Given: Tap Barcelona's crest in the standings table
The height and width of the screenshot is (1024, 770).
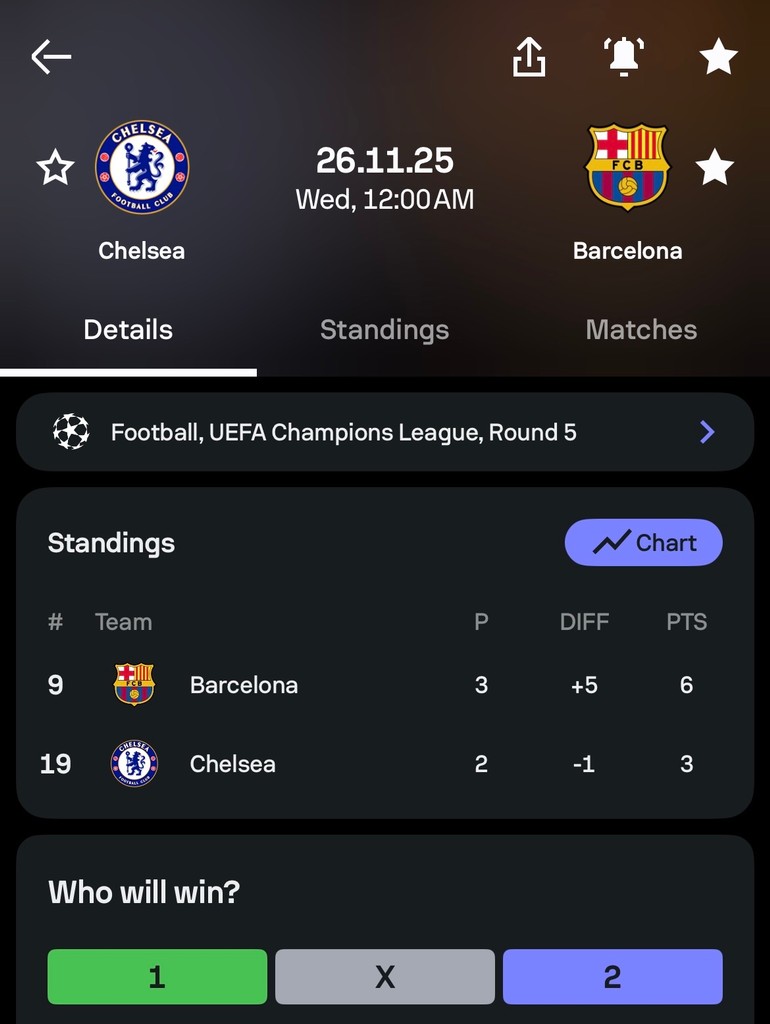Looking at the screenshot, I should coord(134,685).
